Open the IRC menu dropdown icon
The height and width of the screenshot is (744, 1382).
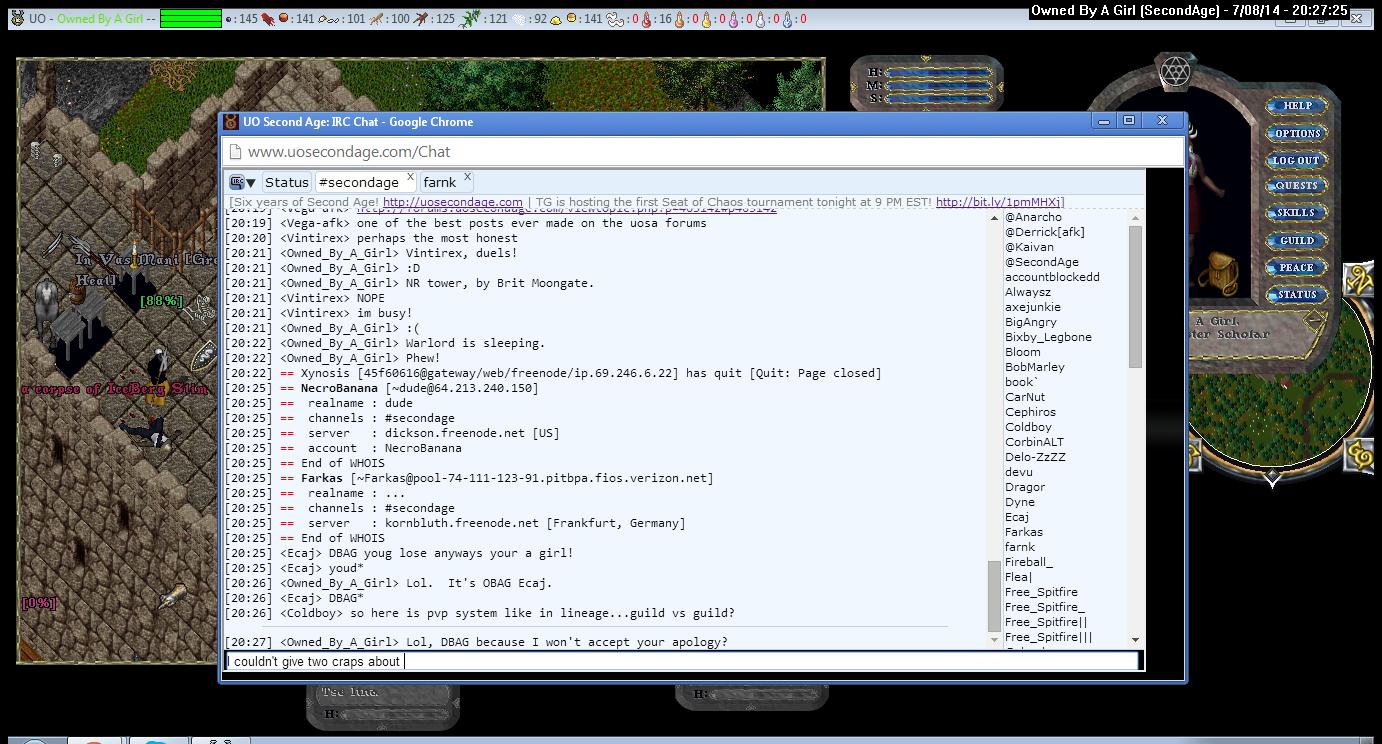point(243,182)
